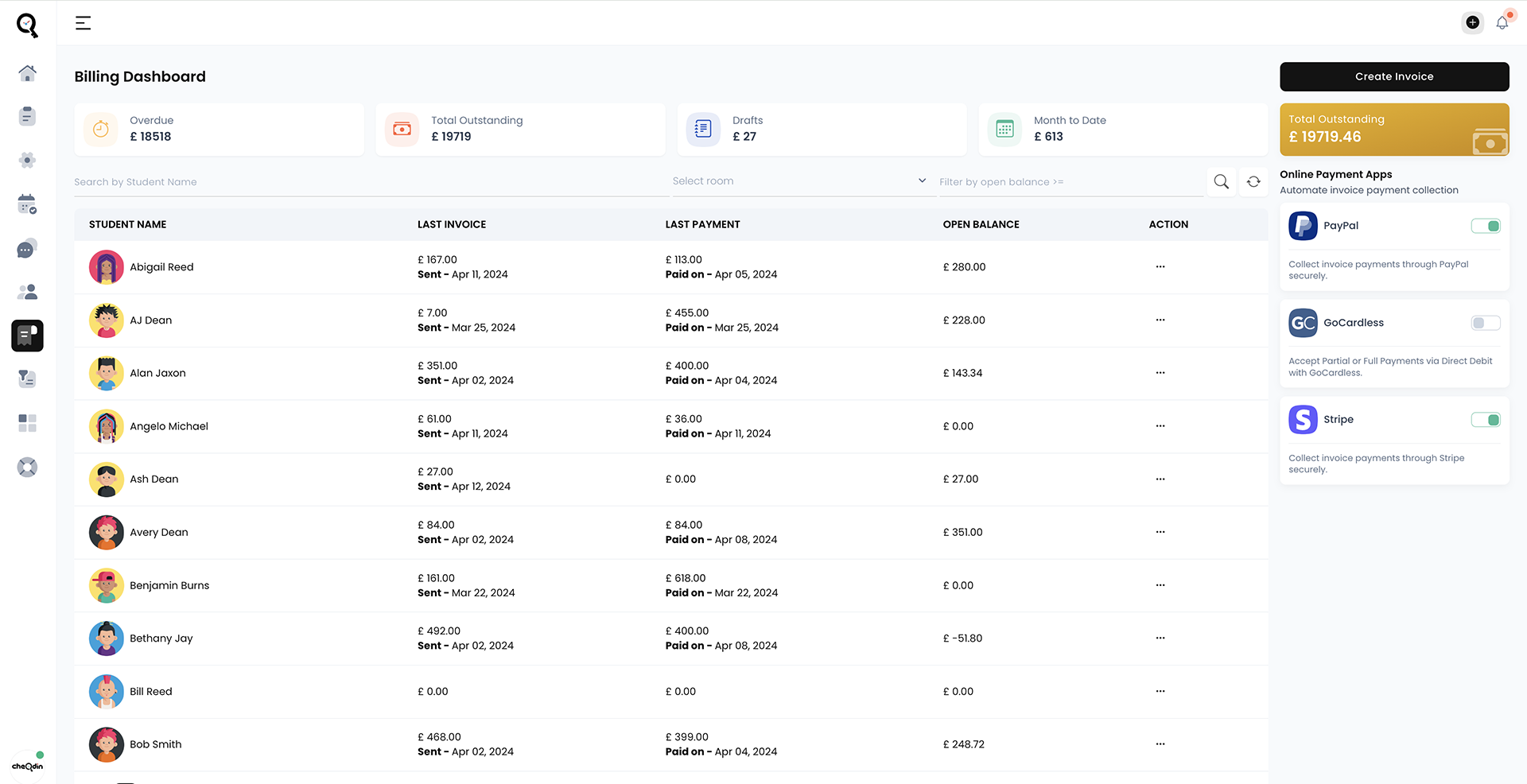Screen dimensions: 1527x784
Task: Click the gold Total Outstanding card
Action: [1394, 130]
